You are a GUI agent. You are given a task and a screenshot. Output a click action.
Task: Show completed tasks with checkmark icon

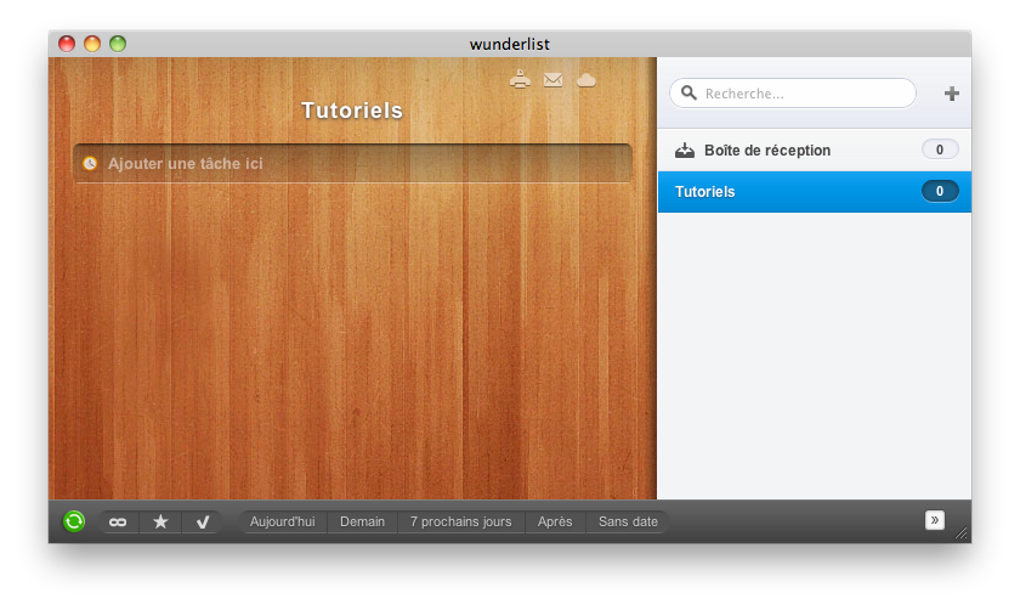[x=202, y=522]
